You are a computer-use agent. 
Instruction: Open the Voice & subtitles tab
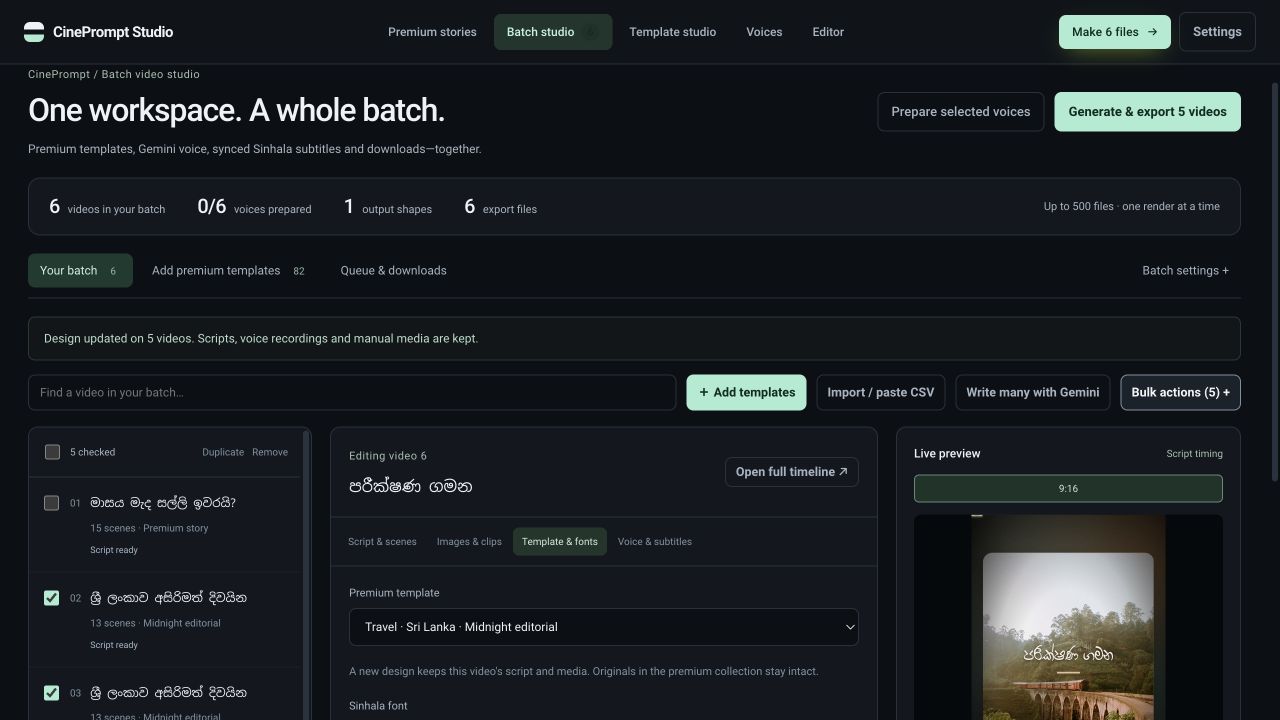[x=655, y=542]
